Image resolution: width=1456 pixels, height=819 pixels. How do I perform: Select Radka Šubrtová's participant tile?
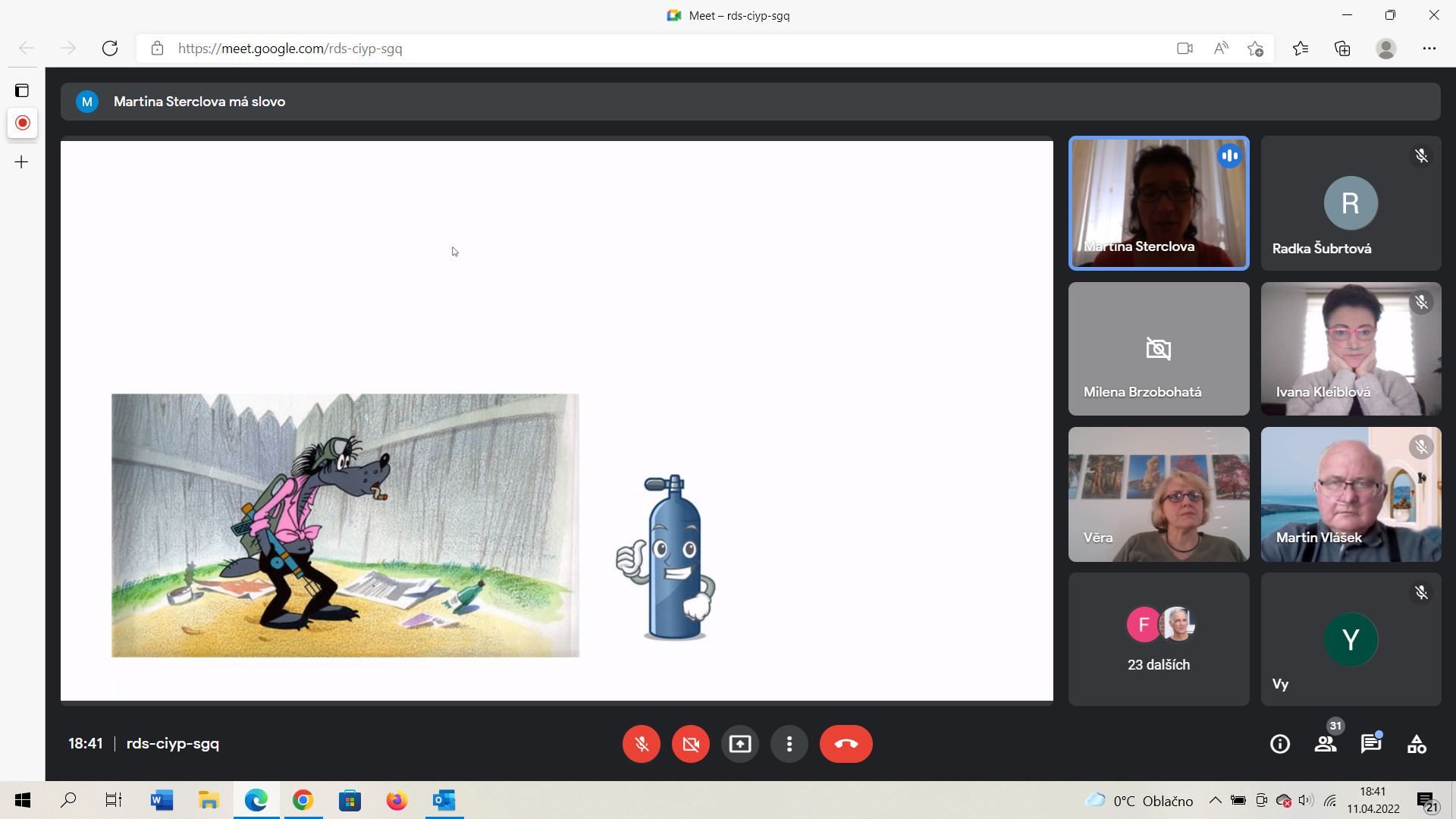(x=1351, y=203)
